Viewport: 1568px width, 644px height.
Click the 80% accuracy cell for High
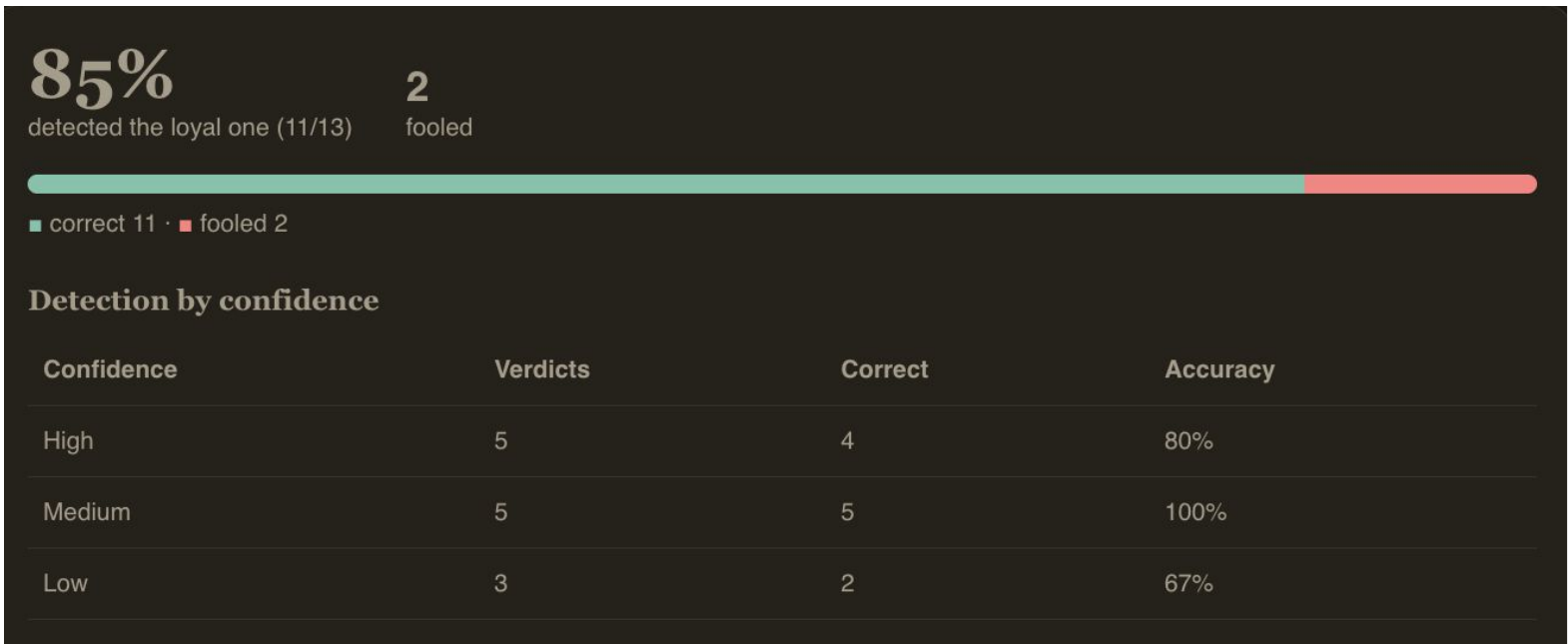(1188, 440)
